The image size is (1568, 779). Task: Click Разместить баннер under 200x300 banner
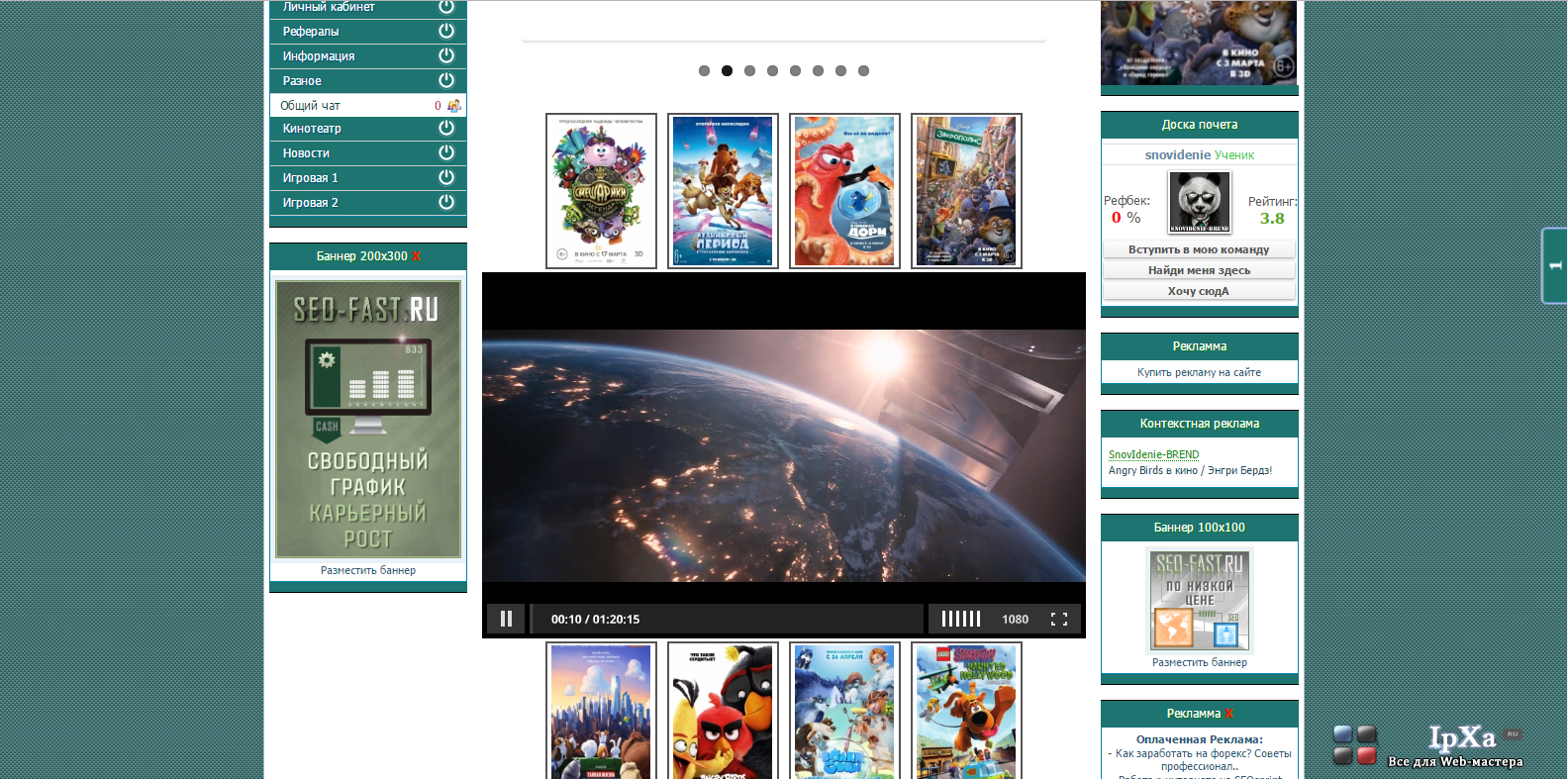pos(368,570)
